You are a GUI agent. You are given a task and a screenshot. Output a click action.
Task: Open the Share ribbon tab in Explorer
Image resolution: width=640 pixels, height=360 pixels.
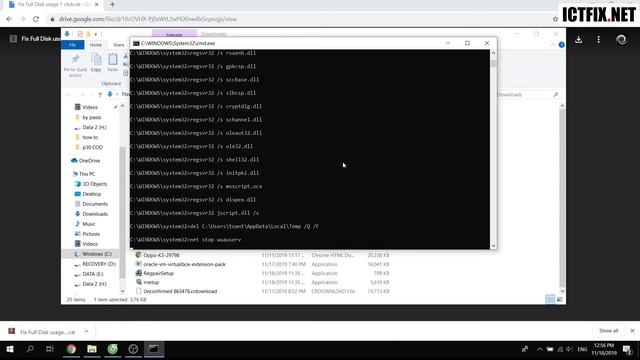[x=119, y=44]
